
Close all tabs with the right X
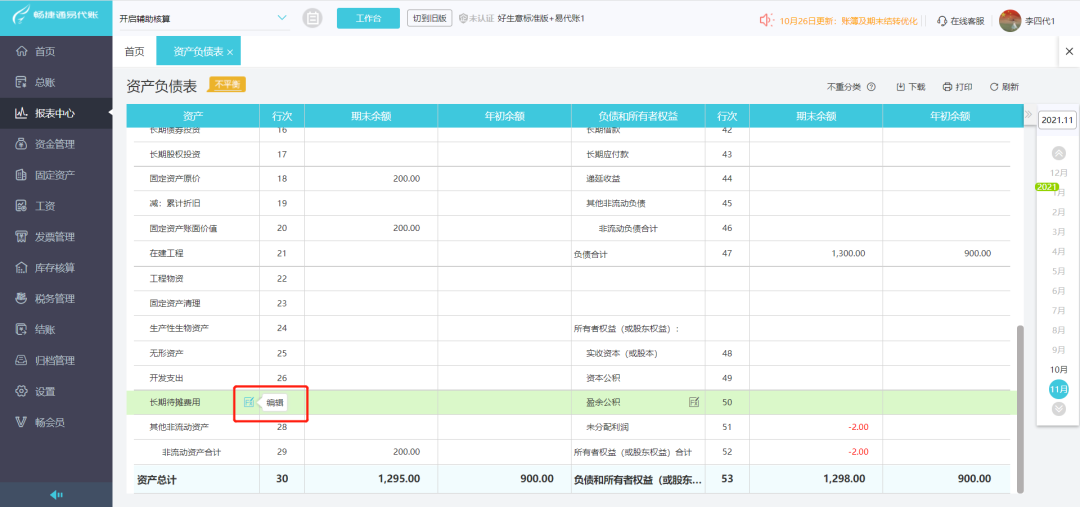tap(1069, 52)
